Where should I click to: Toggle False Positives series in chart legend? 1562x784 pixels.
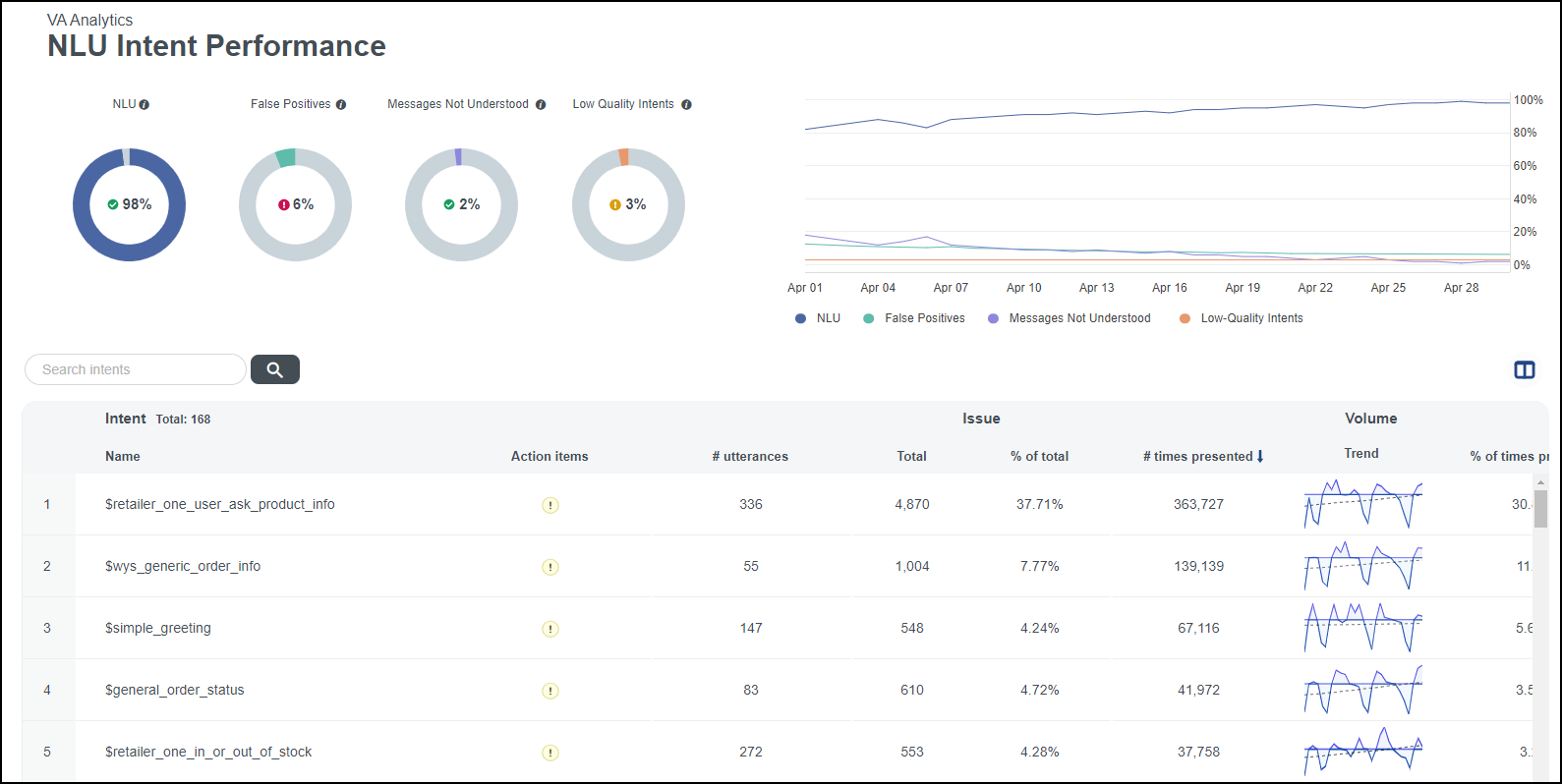pos(914,318)
